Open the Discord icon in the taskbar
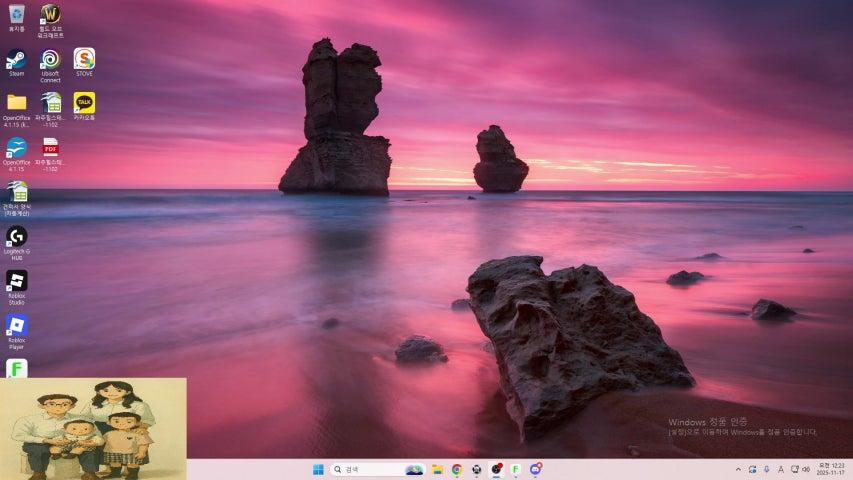 [536, 469]
